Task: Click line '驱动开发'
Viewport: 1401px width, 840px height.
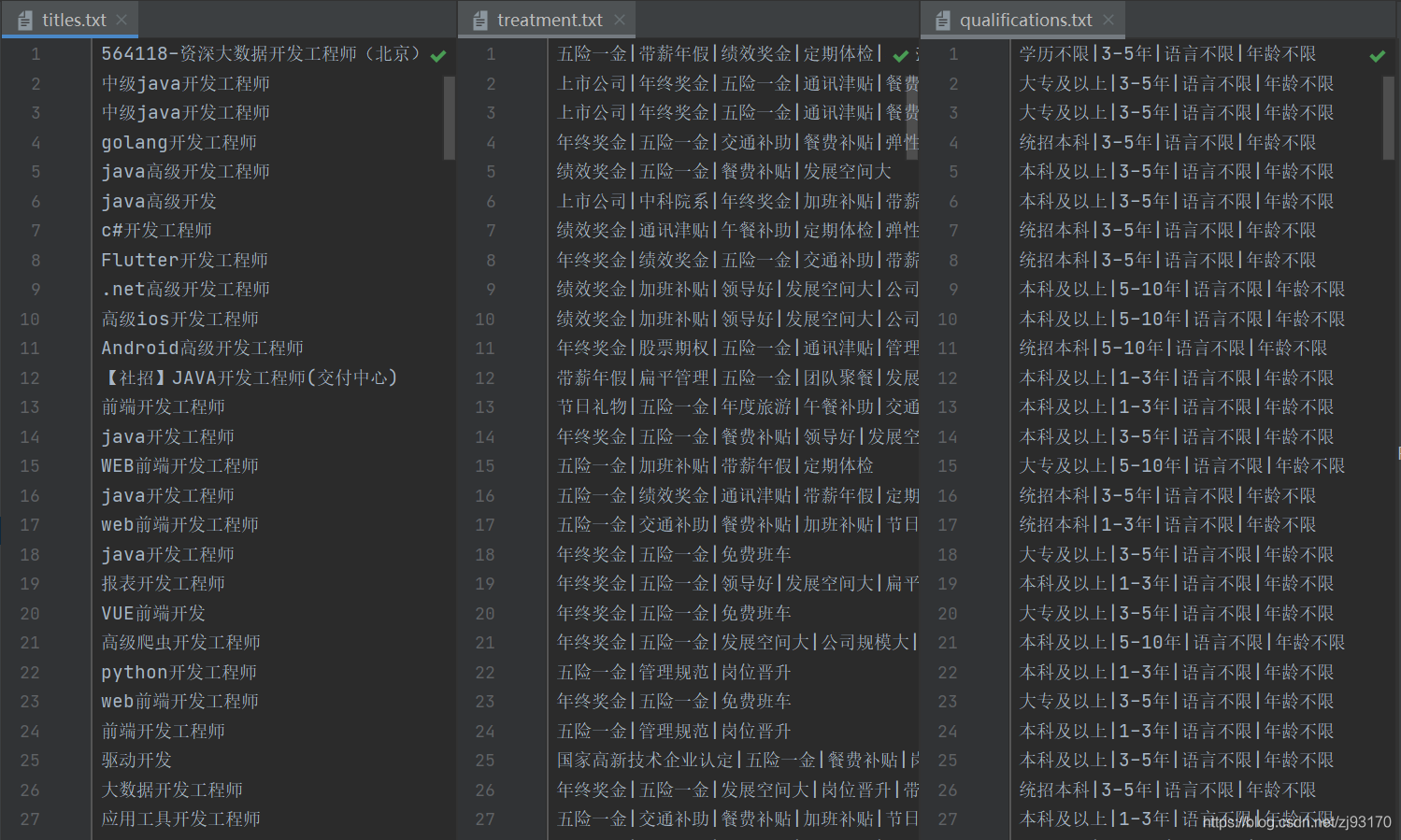Action: pyautogui.click(x=136, y=761)
